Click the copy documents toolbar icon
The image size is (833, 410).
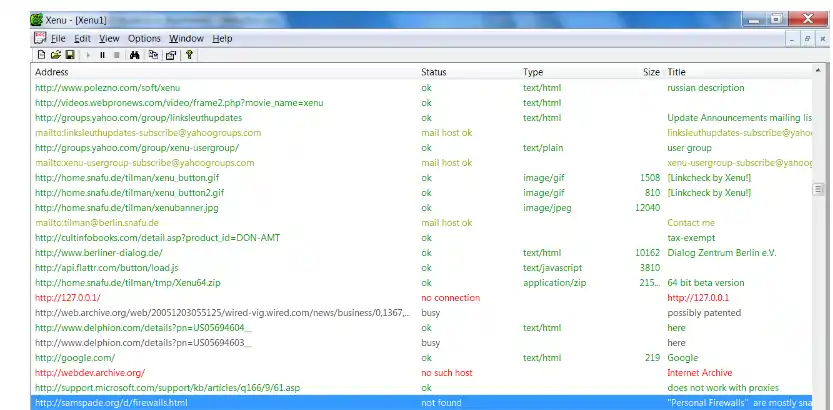[154, 55]
